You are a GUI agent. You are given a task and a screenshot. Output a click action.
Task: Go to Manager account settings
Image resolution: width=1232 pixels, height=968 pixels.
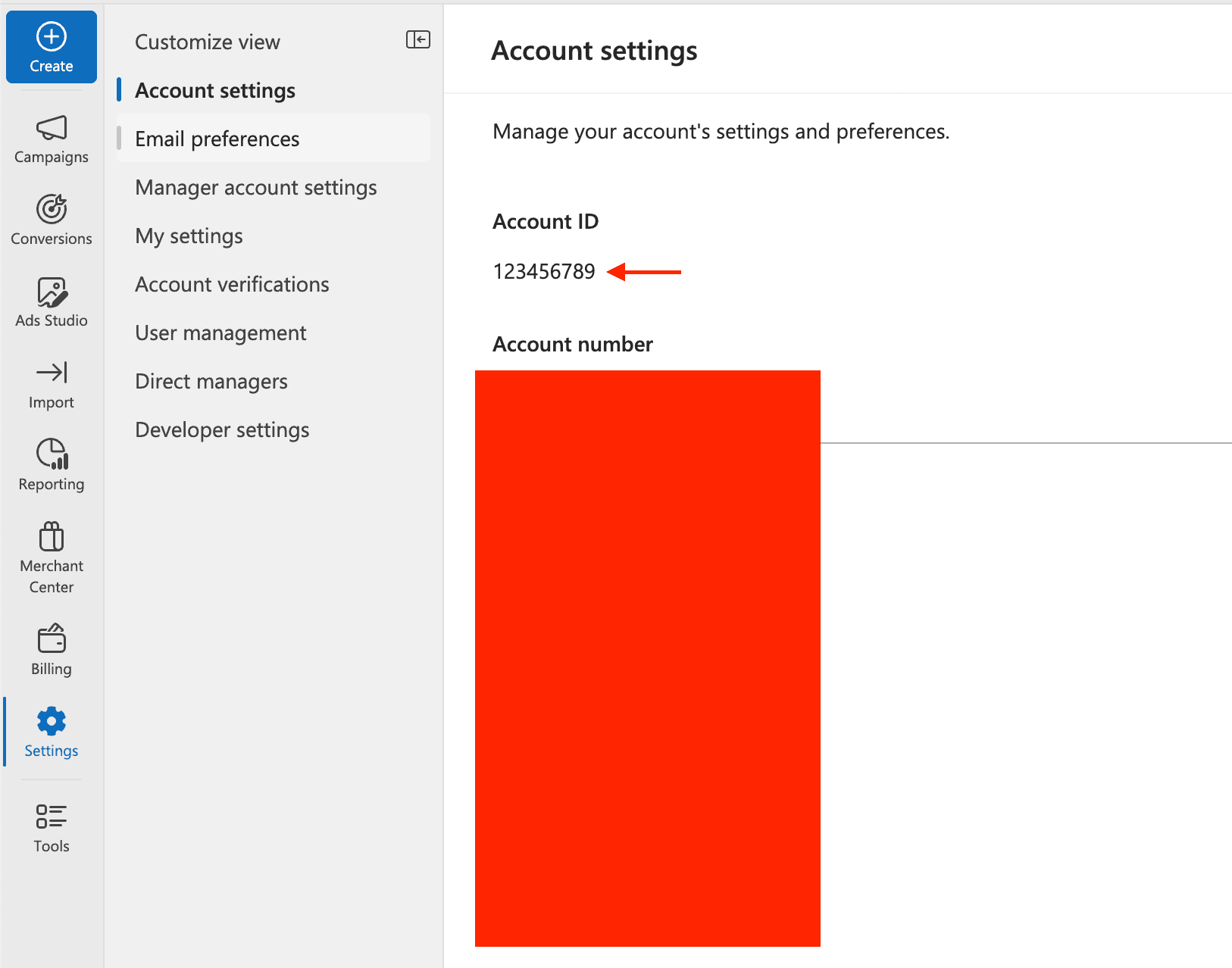coord(255,187)
